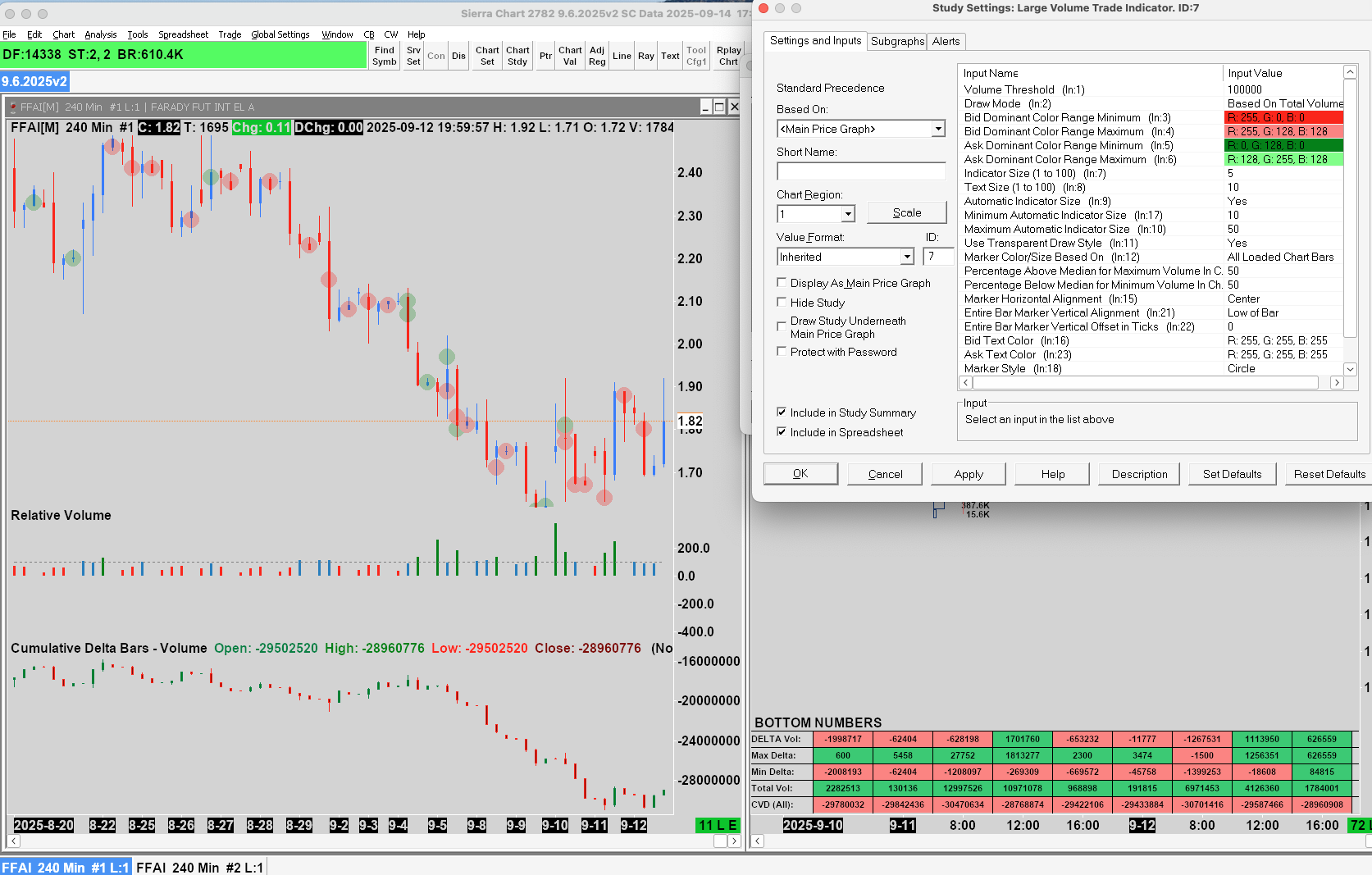Screen dimensions: 1372x875
Task: Select the Settings and Inputs tab
Action: pyautogui.click(x=816, y=40)
